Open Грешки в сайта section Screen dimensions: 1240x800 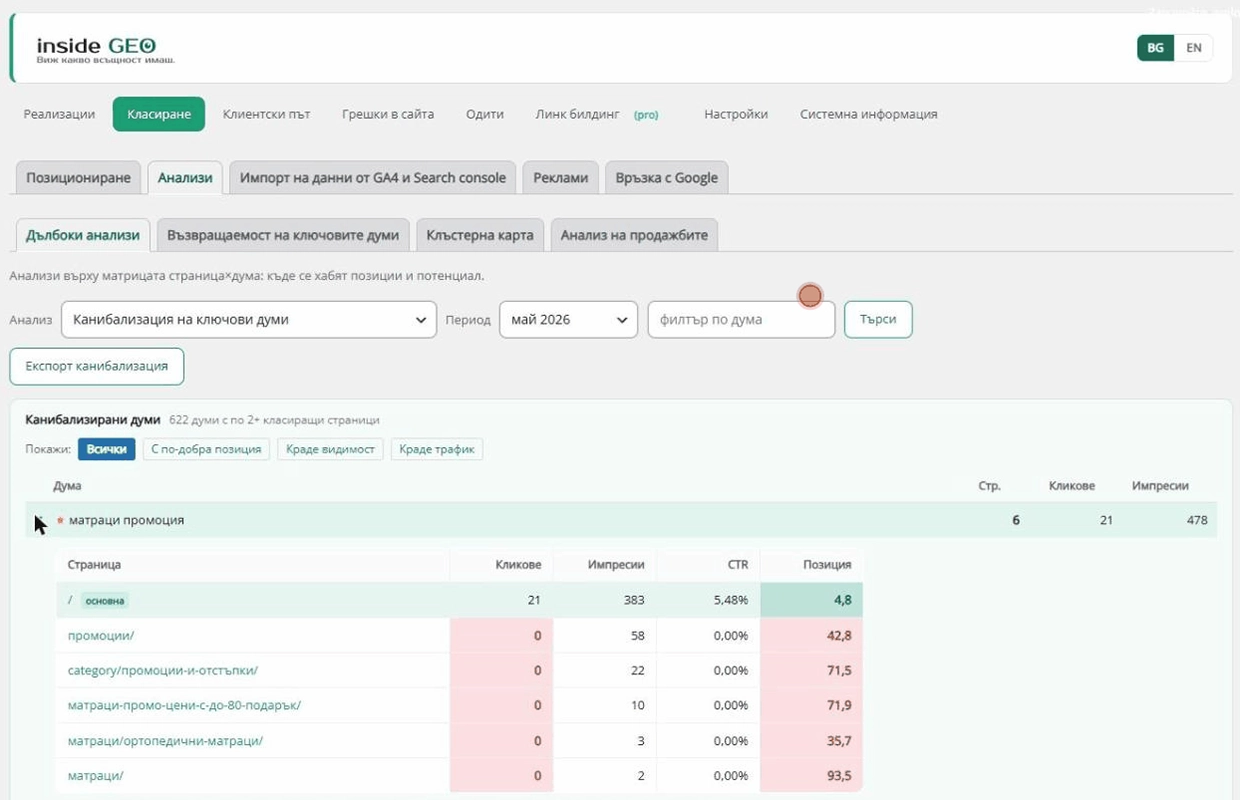[x=388, y=114]
